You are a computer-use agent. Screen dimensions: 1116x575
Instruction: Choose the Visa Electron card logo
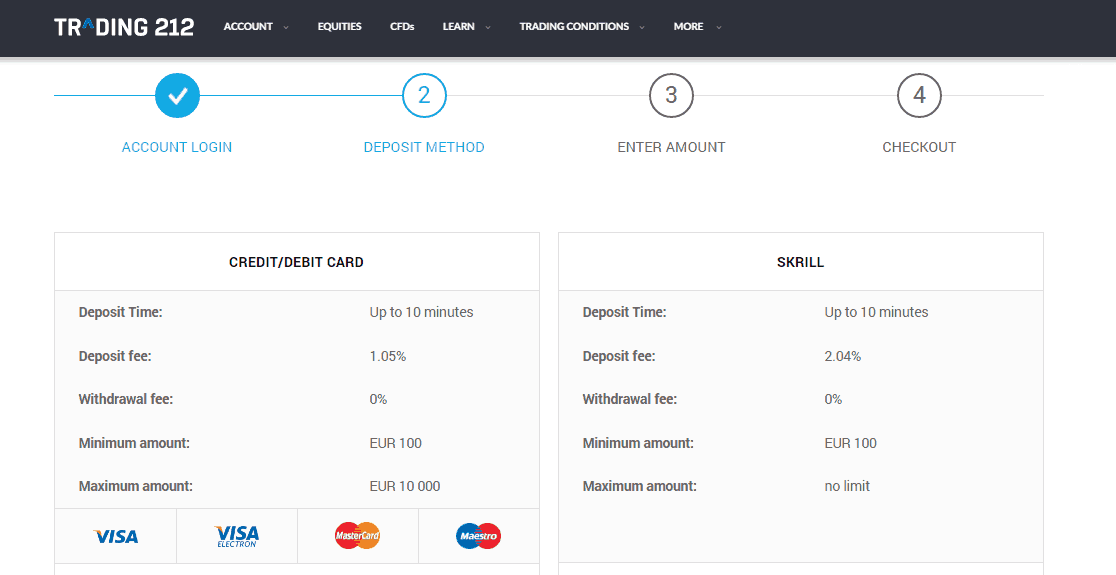pyautogui.click(x=237, y=536)
